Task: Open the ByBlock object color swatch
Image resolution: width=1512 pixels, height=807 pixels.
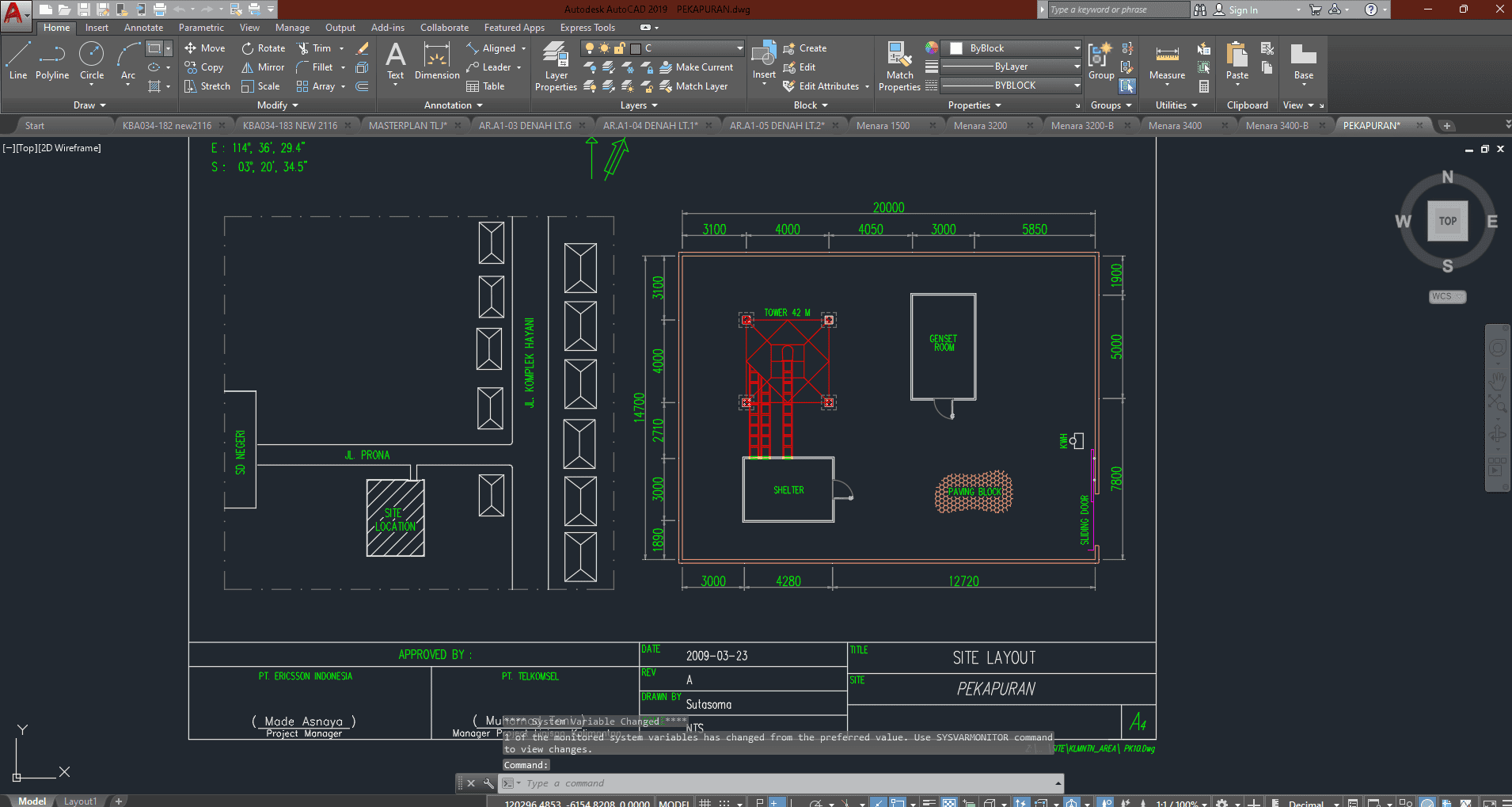Action: [x=956, y=48]
